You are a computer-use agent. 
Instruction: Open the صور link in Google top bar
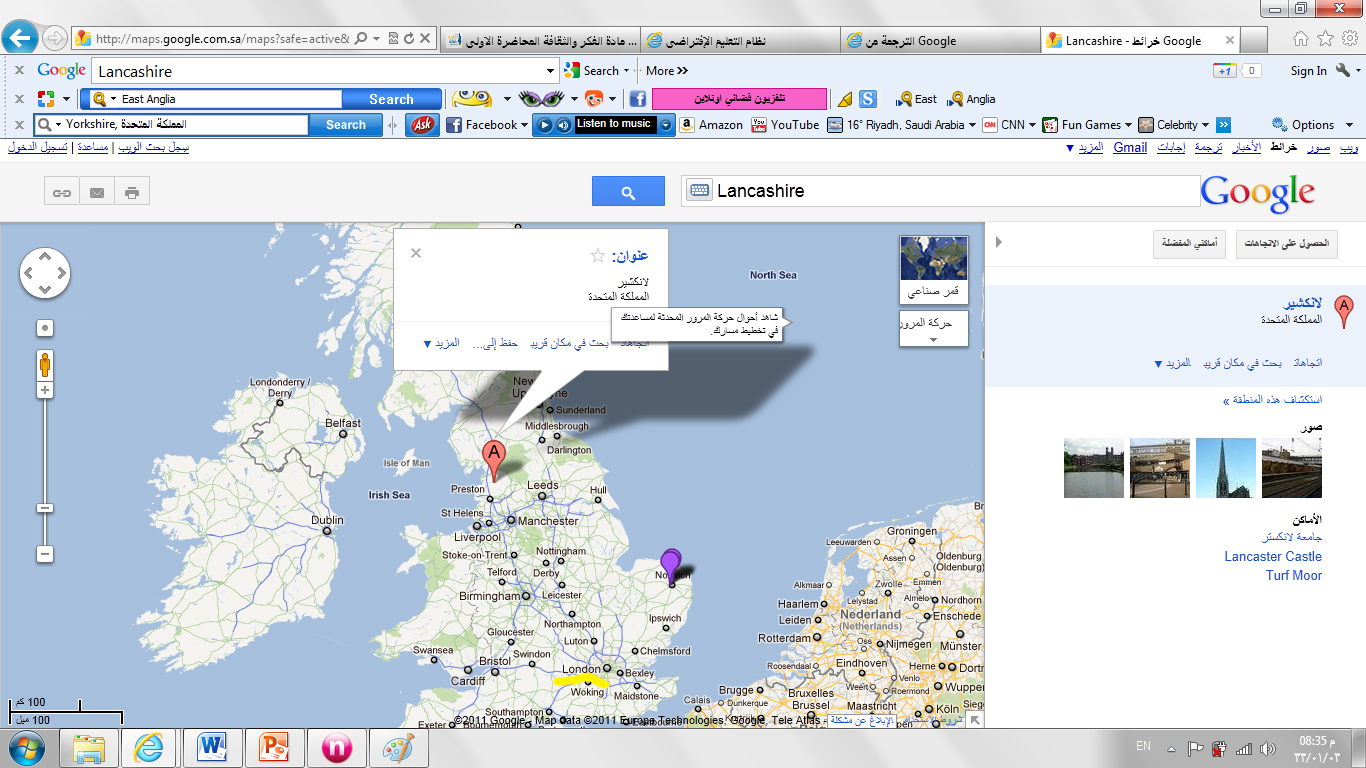coord(1319,147)
